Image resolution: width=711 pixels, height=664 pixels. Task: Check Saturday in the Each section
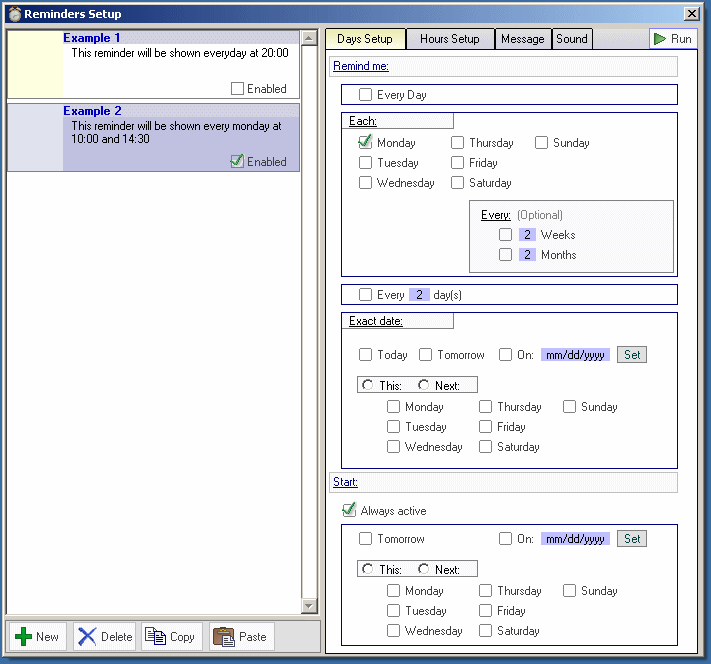tap(458, 182)
